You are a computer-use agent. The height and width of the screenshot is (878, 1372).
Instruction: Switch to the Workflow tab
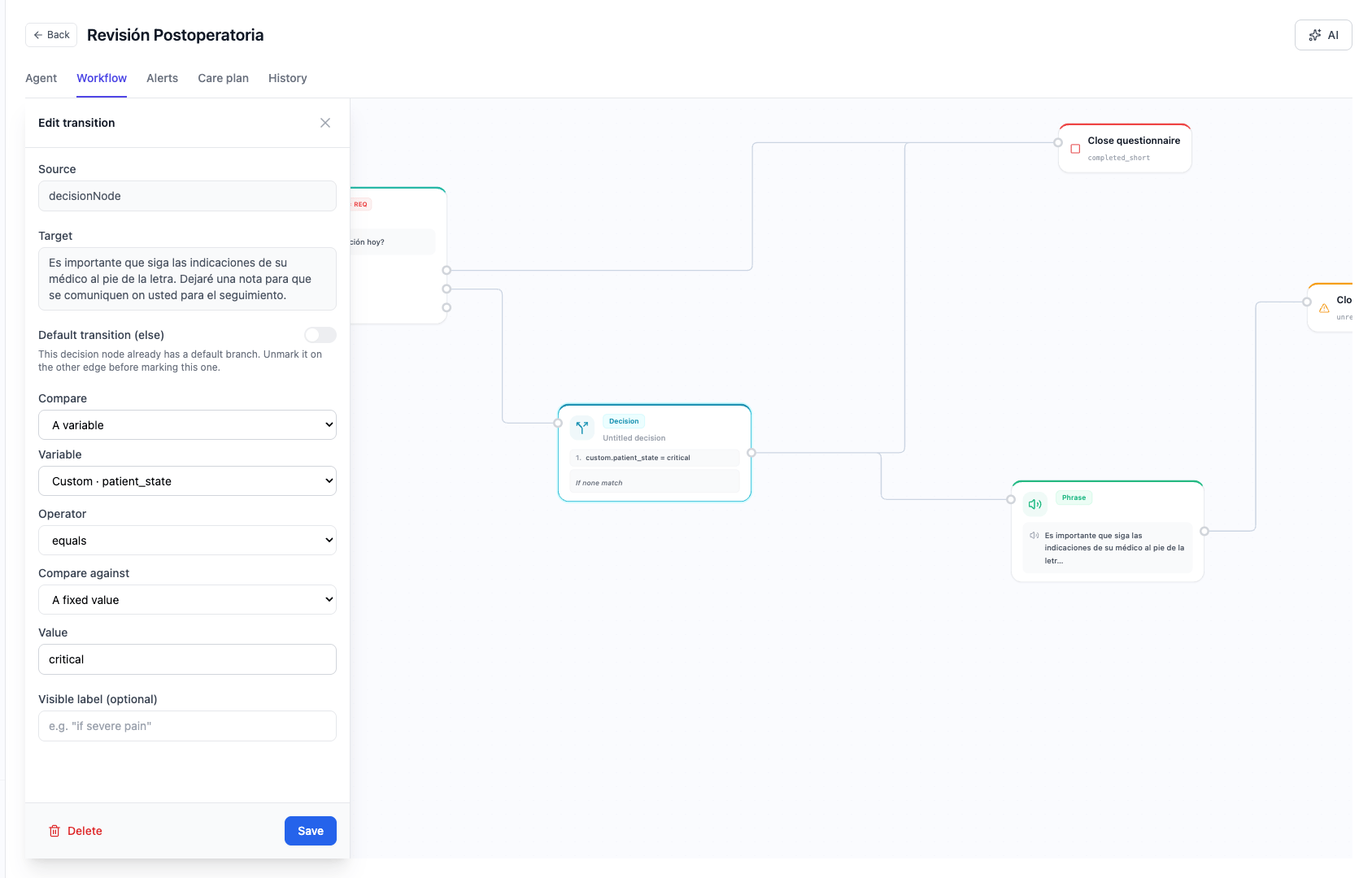[102, 78]
